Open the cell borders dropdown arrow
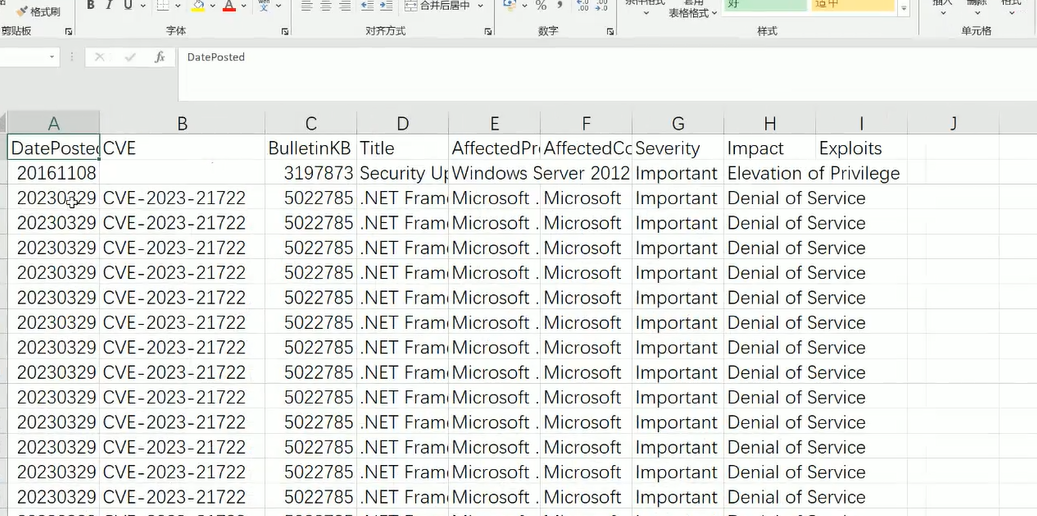 177,6
